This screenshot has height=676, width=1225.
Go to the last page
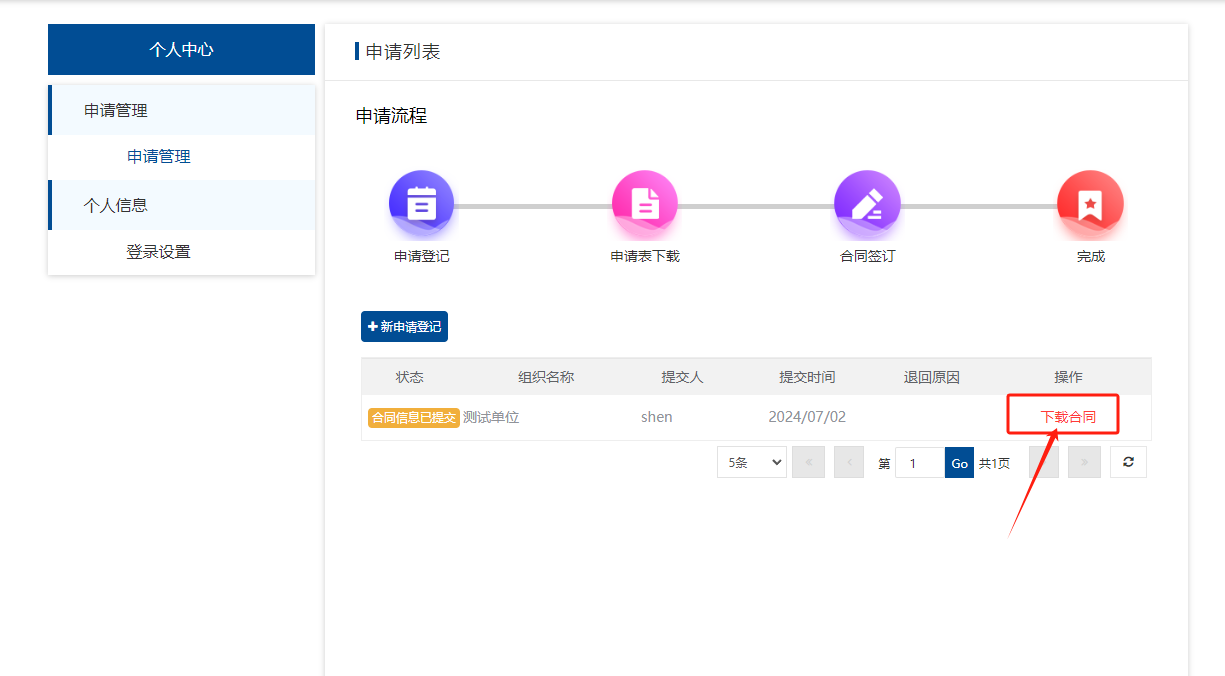pos(1084,462)
